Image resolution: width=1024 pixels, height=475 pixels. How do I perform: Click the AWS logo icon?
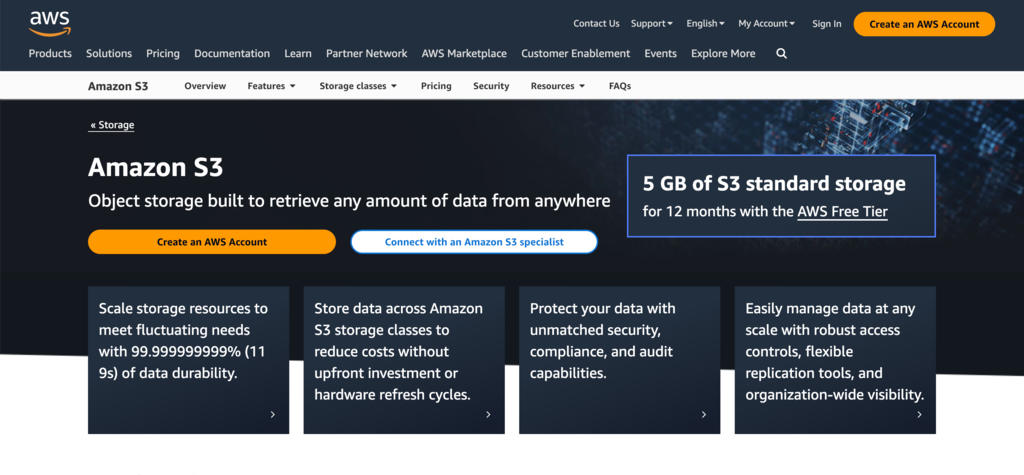pyautogui.click(x=49, y=21)
